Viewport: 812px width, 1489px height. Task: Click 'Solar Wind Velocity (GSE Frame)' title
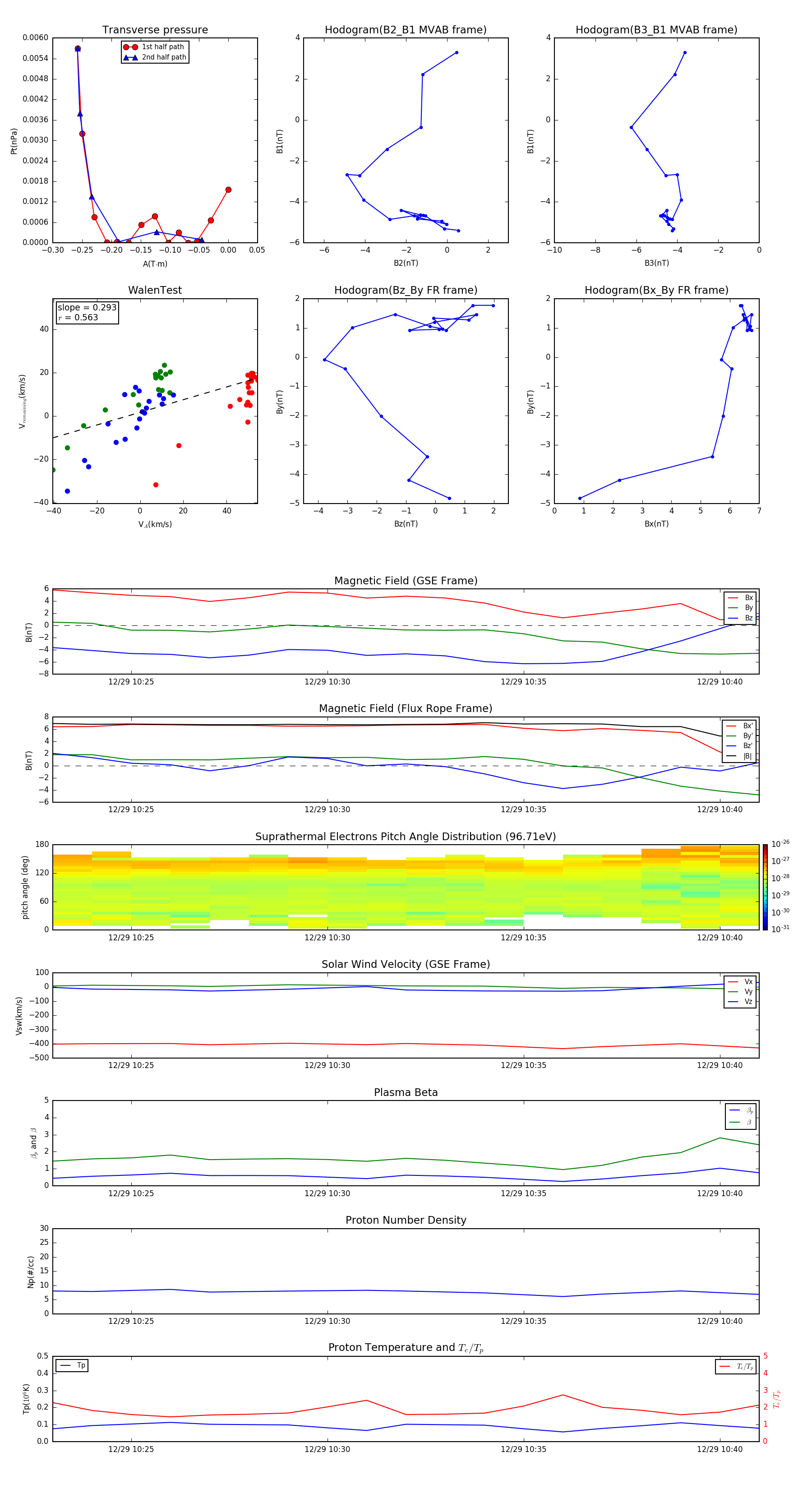pyautogui.click(x=406, y=965)
